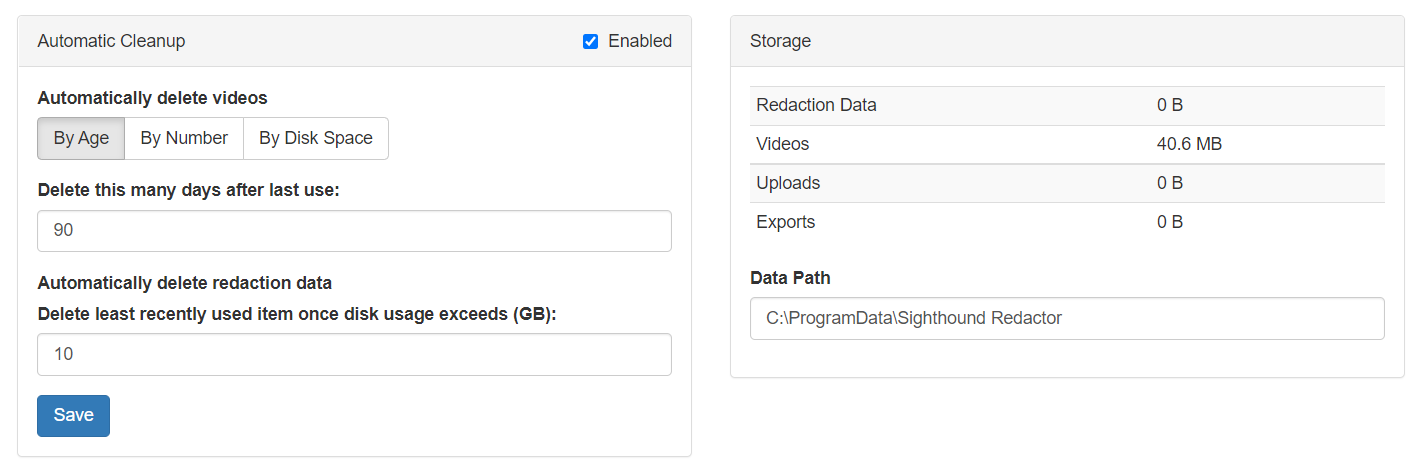This screenshot has width=1426, height=472.
Task: Choose the By Disk Space option
Action: pos(316,138)
